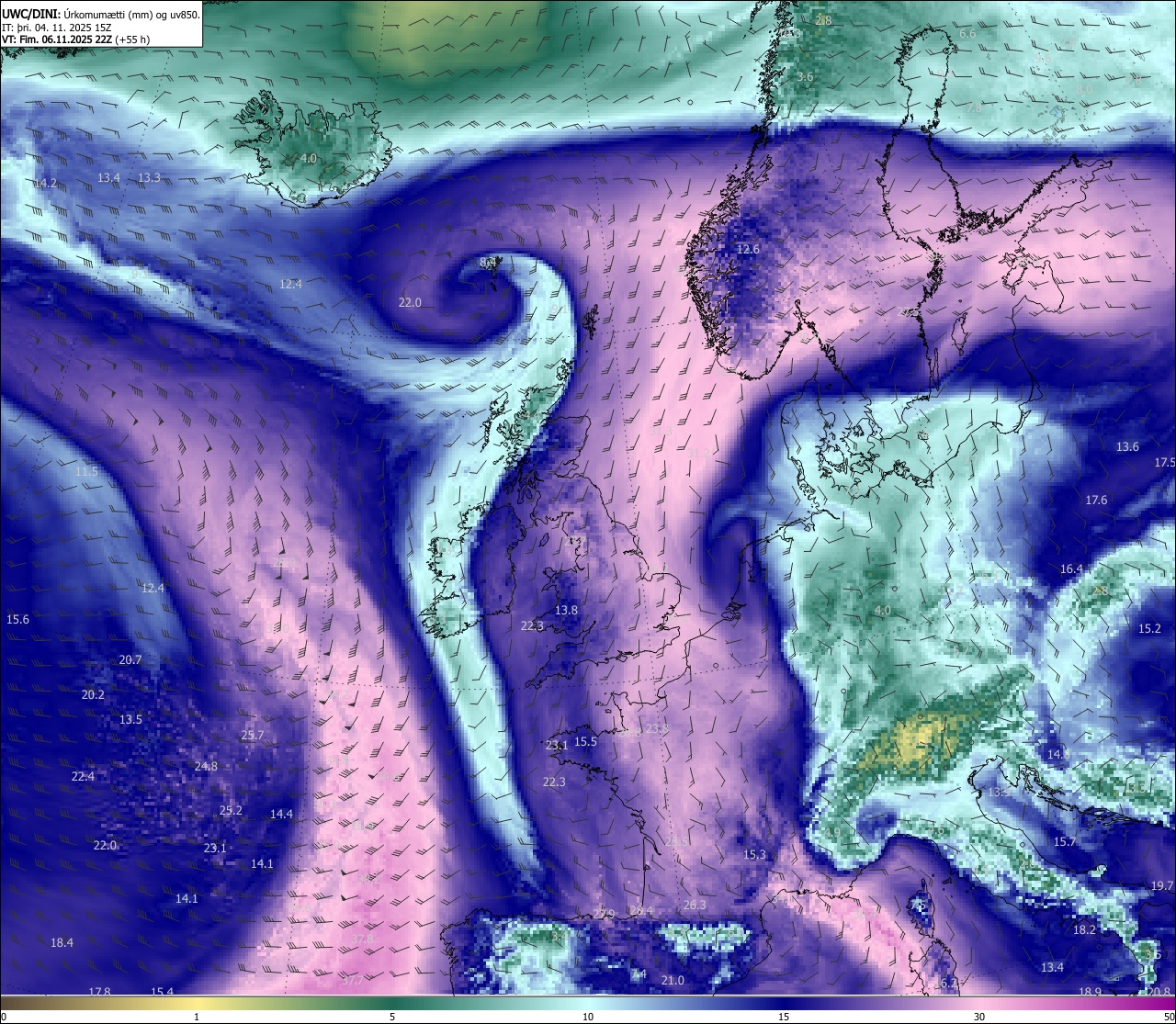Click the color scale tick labeled 0

tap(4, 1017)
